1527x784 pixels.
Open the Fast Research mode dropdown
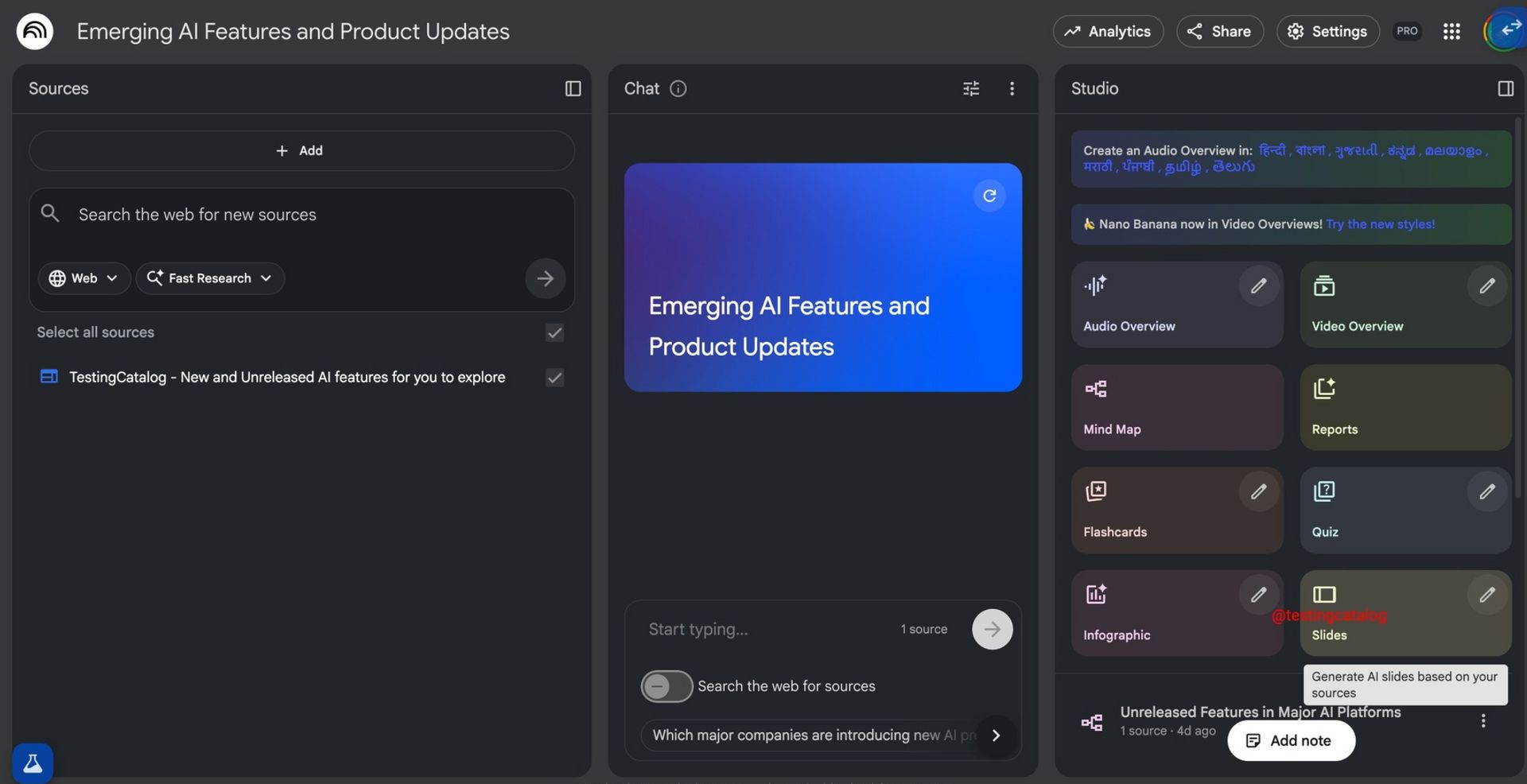pyautogui.click(x=210, y=278)
